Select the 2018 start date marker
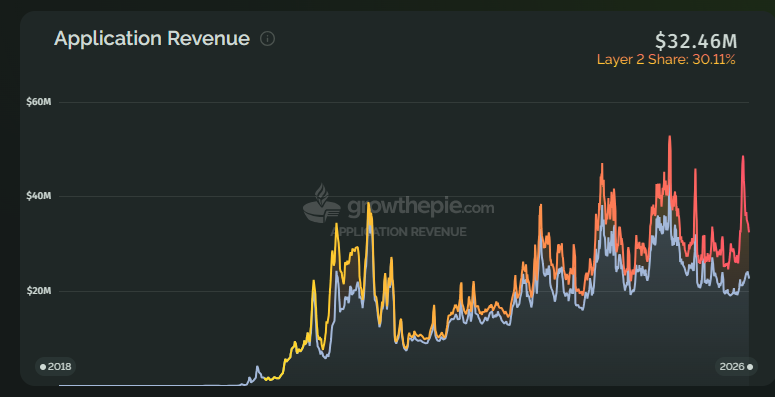Screen dimensions: 775x401 (x=55, y=367)
